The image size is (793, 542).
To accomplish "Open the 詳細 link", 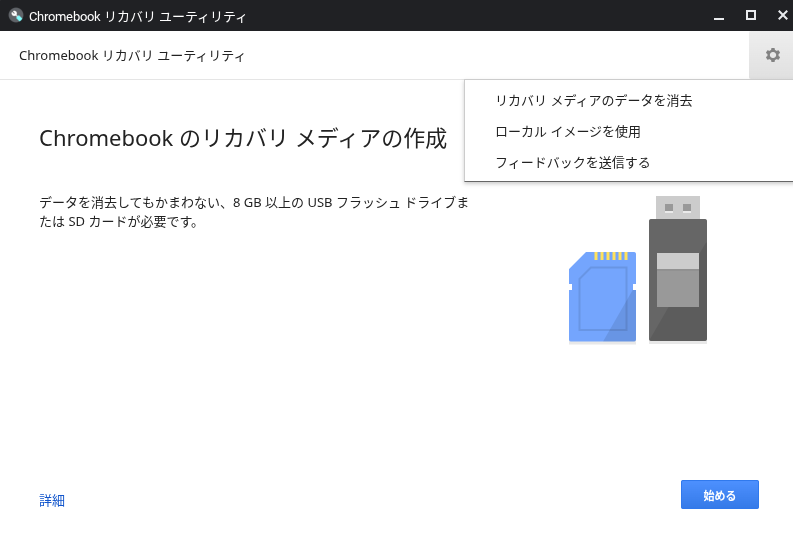I will 52,500.
